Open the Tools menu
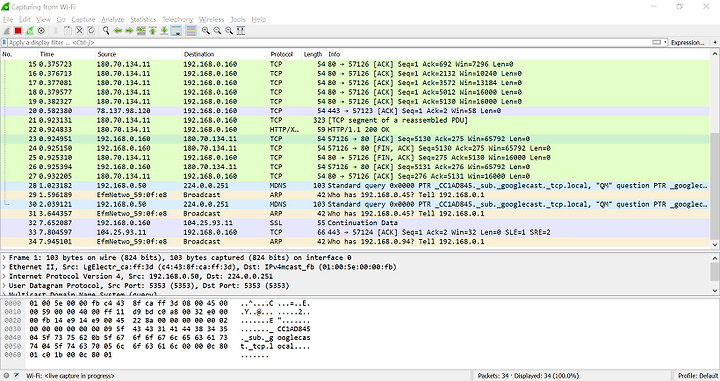This screenshot has height=381, width=720. tap(238, 19)
